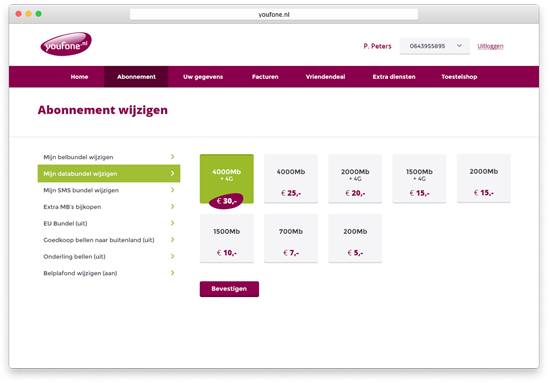549x383 pixels.
Task: Select Mijn belbundel wijzigen
Action: [109, 157]
